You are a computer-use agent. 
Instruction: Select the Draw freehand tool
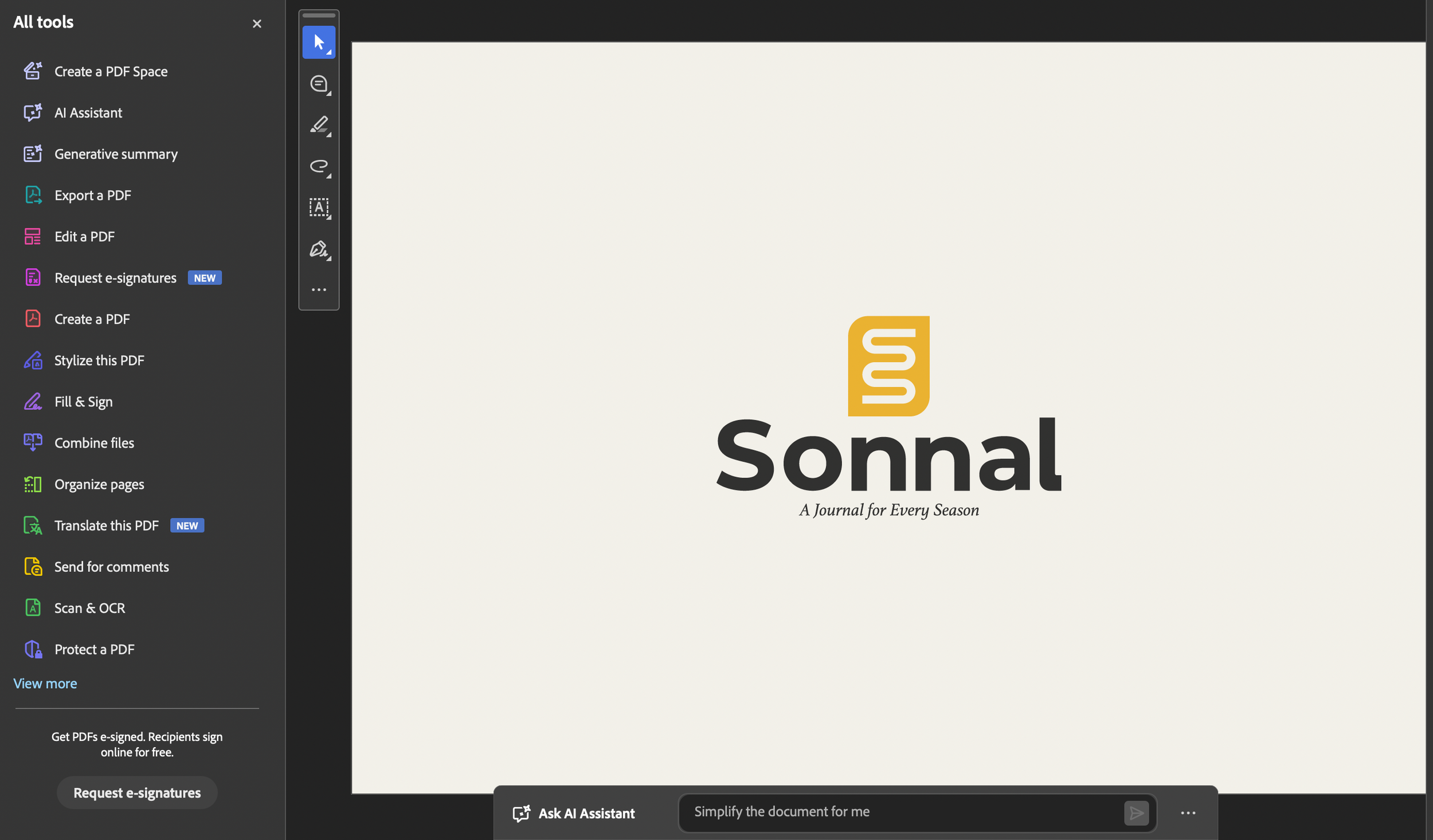pos(318,167)
